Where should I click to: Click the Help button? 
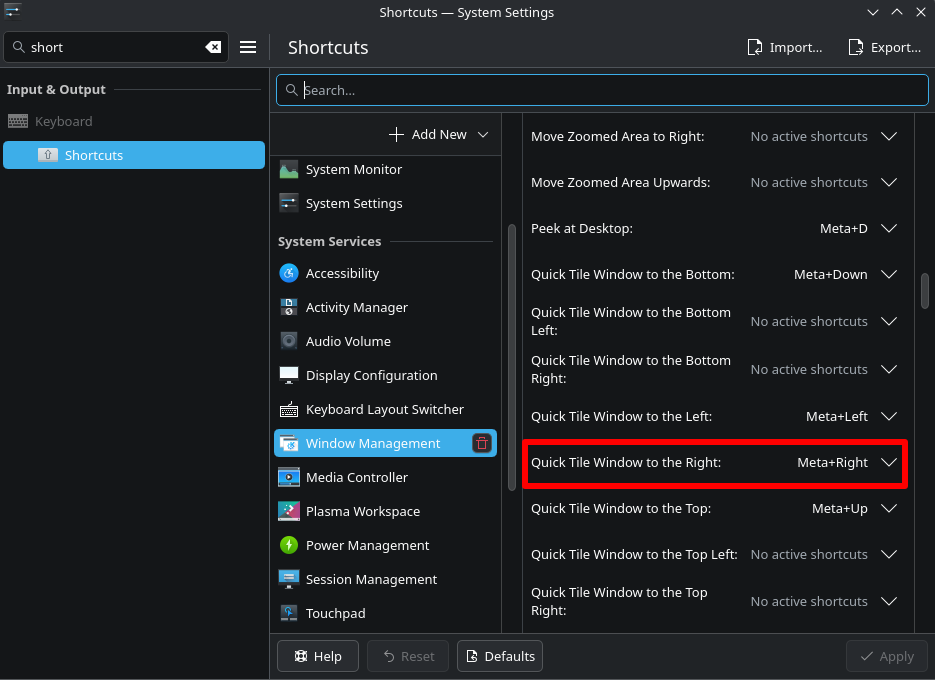317,656
